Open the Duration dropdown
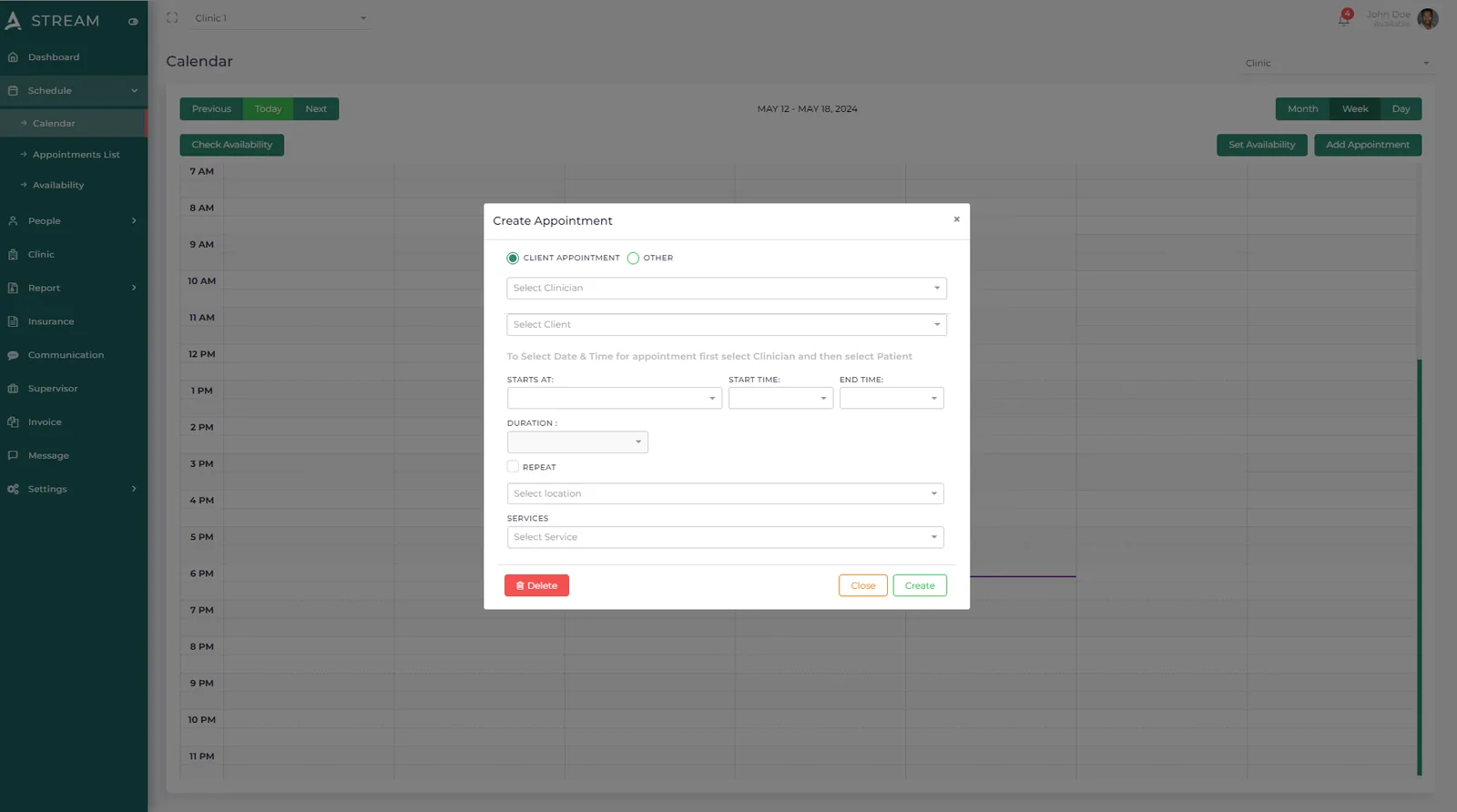1457x812 pixels. click(x=577, y=442)
